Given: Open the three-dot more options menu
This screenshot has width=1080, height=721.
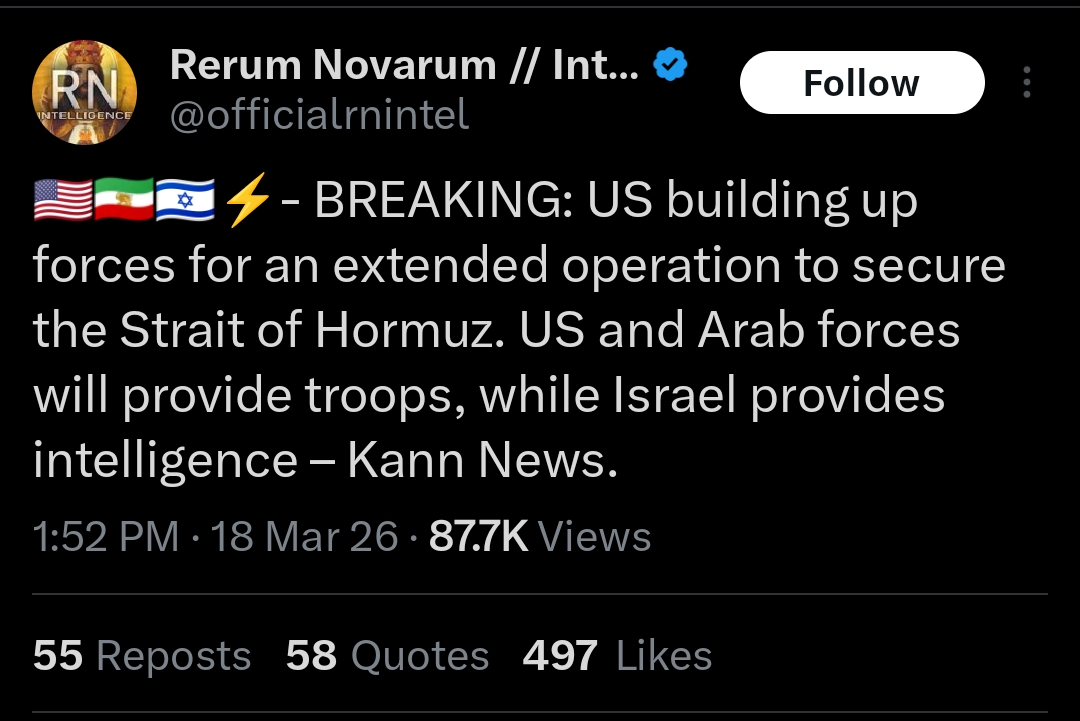Looking at the screenshot, I should click(x=1026, y=83).
